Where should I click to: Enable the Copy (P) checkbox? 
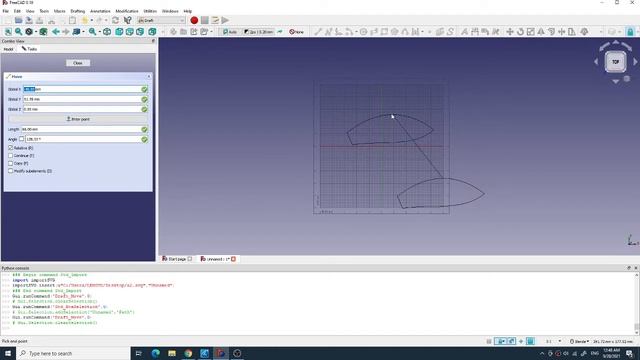tap(11, 163)
